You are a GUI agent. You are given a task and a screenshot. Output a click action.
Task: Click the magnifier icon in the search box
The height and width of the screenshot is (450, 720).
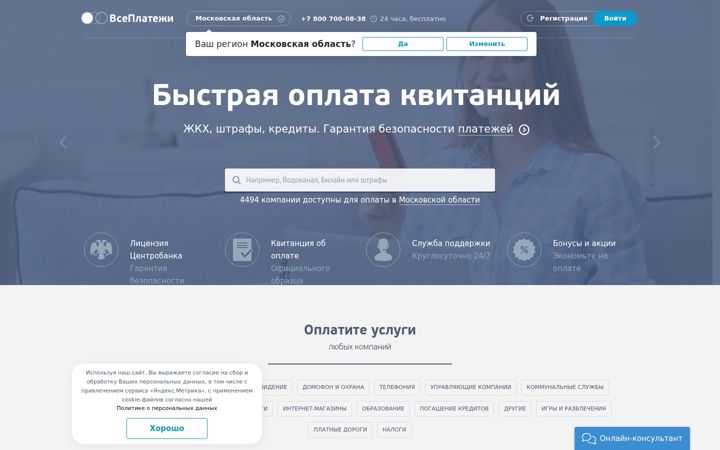pyautogui.click(x=236, y=180)
